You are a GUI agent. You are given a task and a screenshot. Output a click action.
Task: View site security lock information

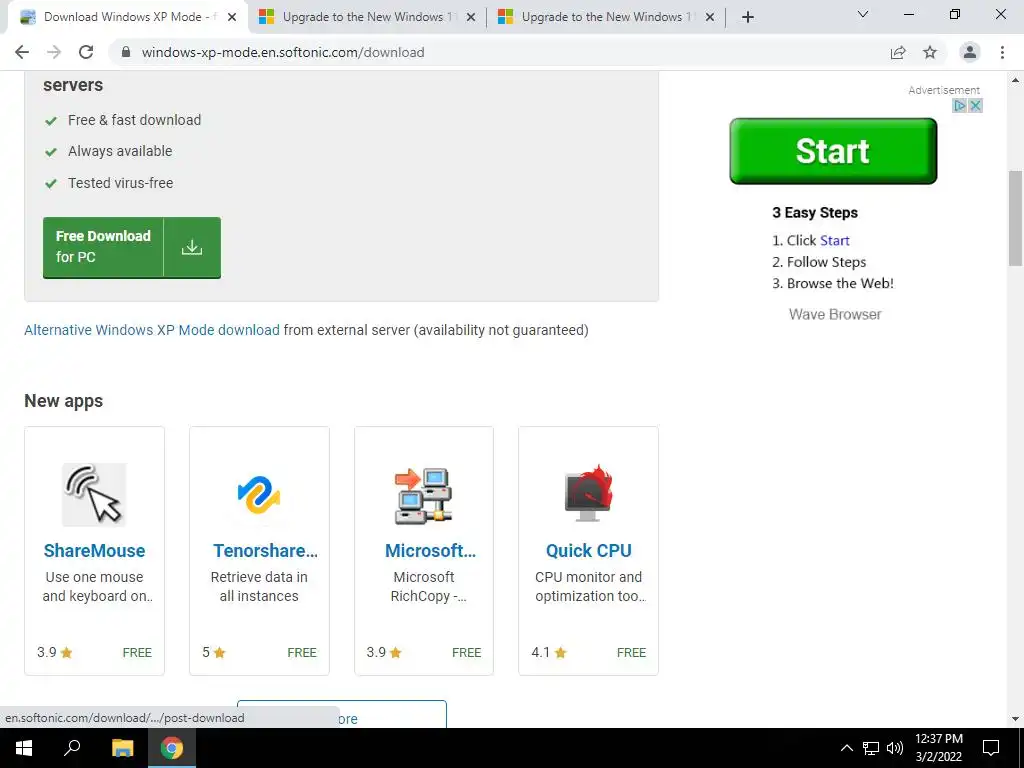coord(126,52)
